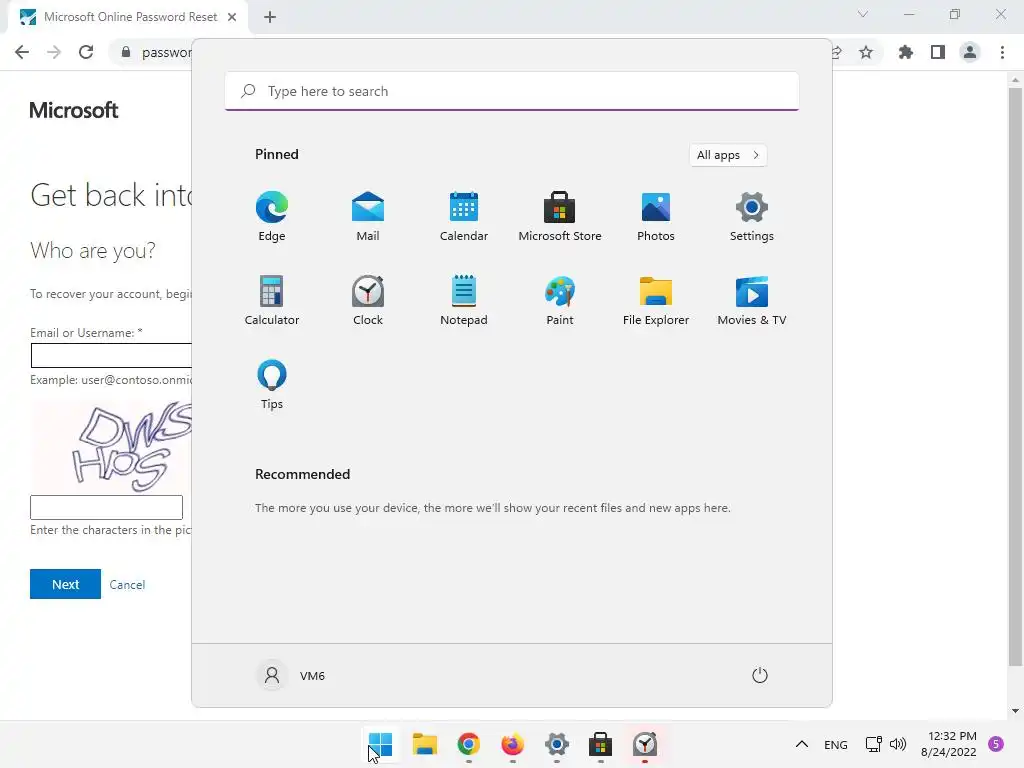Launch Notepad
This screenshot has width=1024, height=768.
pos(464,300)
